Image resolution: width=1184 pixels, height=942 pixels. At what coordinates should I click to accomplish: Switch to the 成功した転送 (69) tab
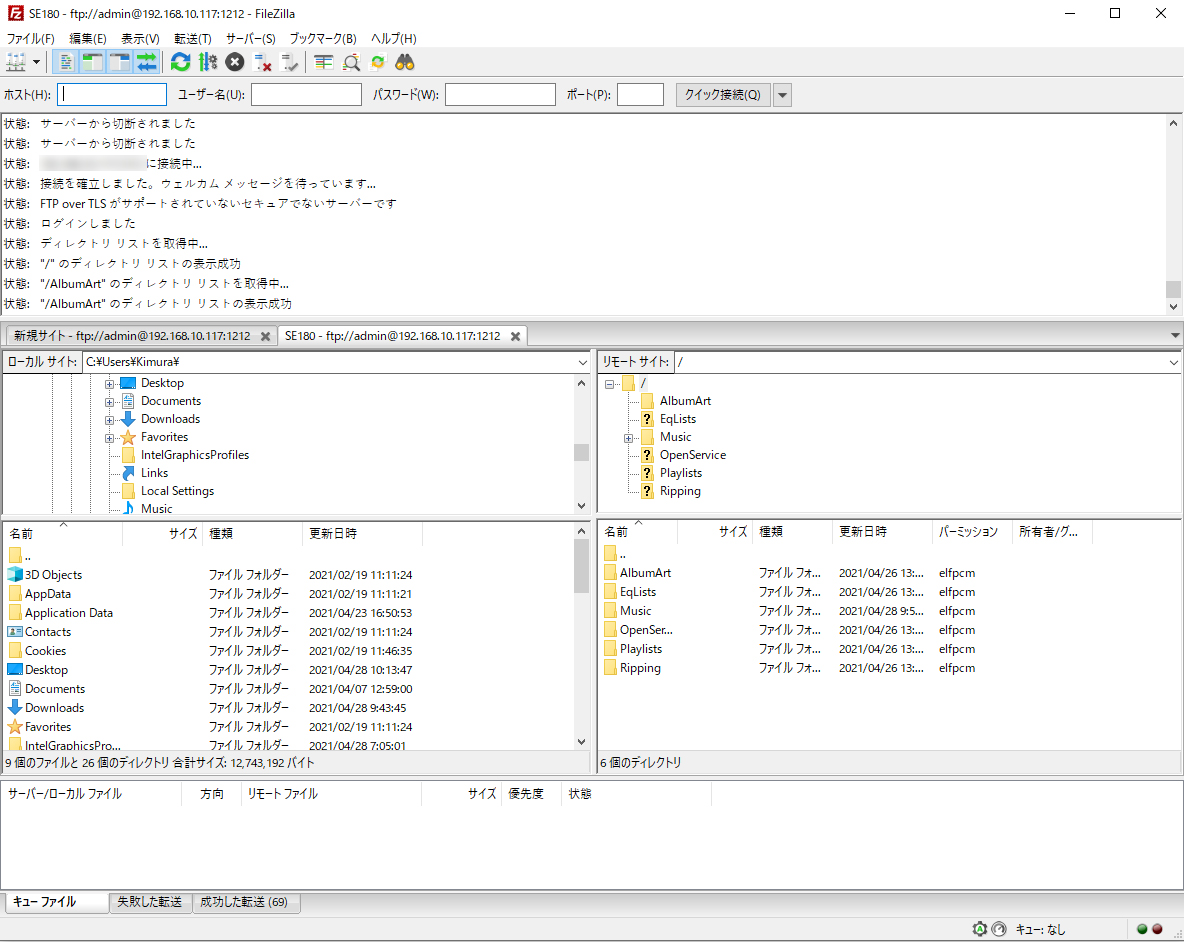tap(244, 902)
